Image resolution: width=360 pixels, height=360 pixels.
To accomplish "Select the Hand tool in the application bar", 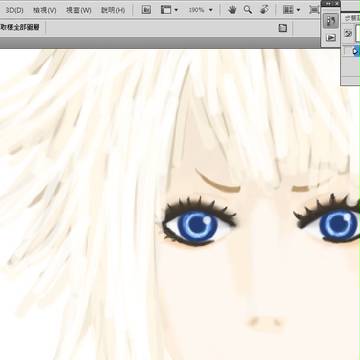I will [x=232, y=10].
